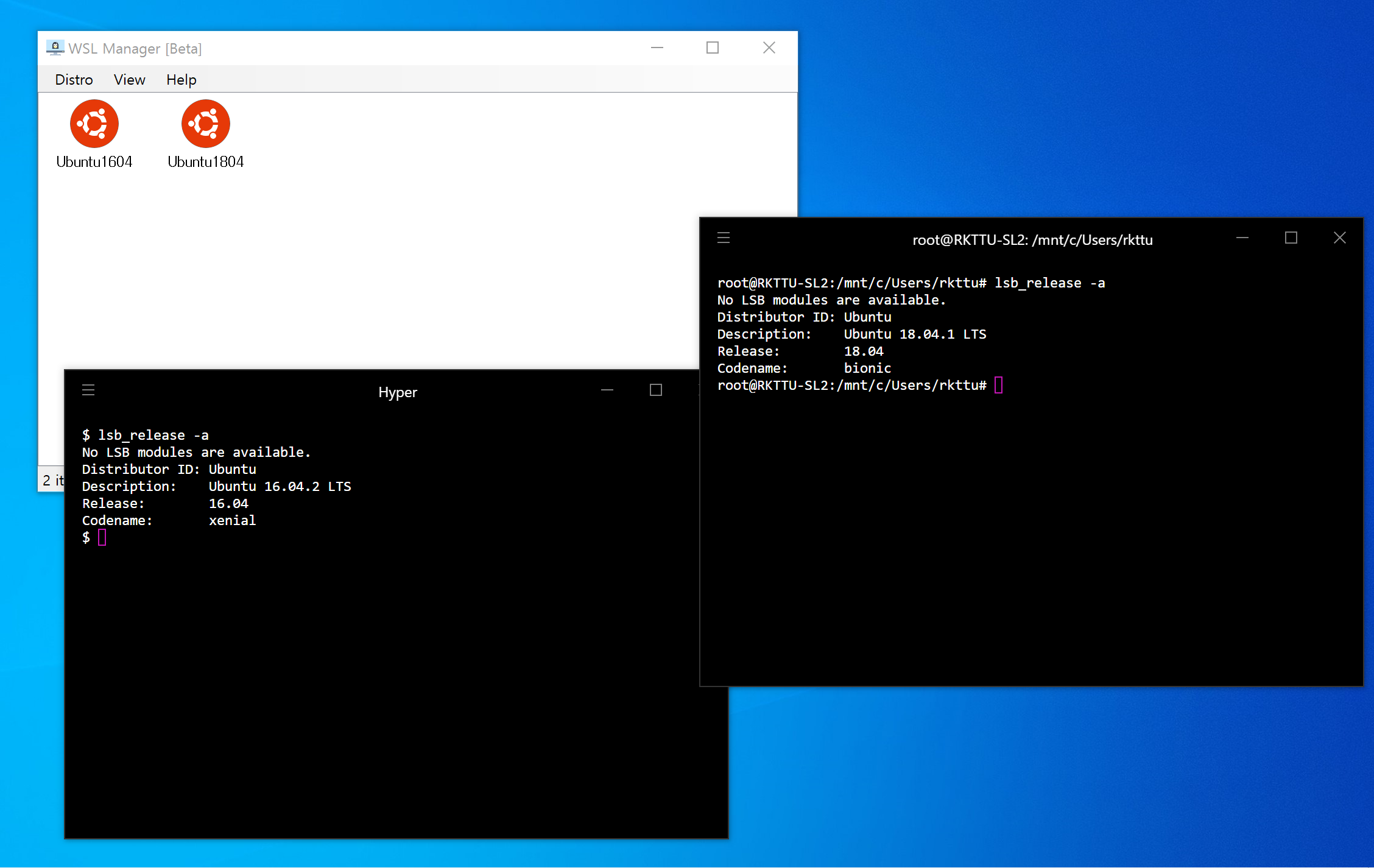Screen dimensions: 1374x868
Task: Close the root@RKTTU-SL2 terminal window
Action: pyautogui.click(x=1339, y=238)
